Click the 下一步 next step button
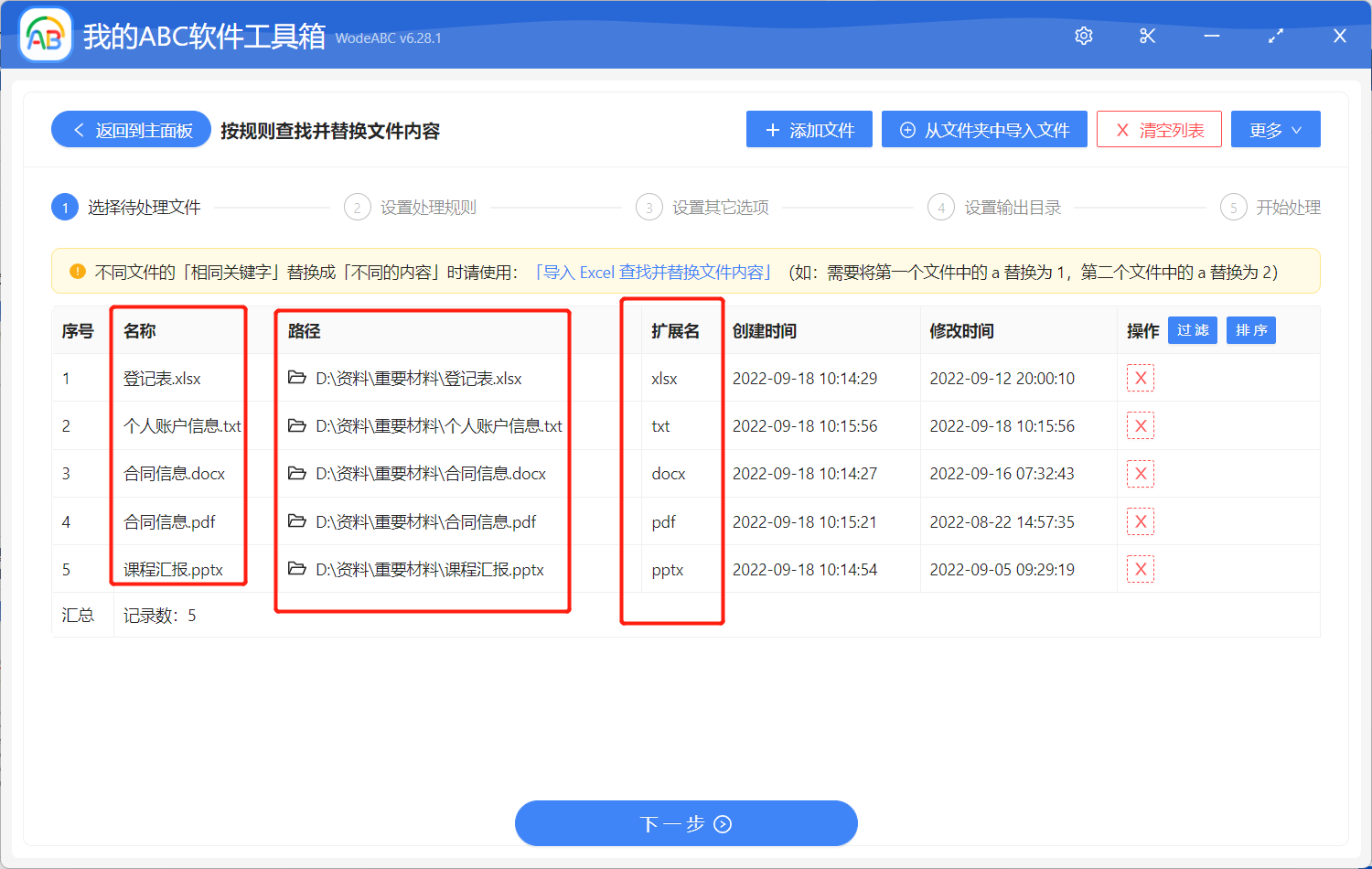 686,823
